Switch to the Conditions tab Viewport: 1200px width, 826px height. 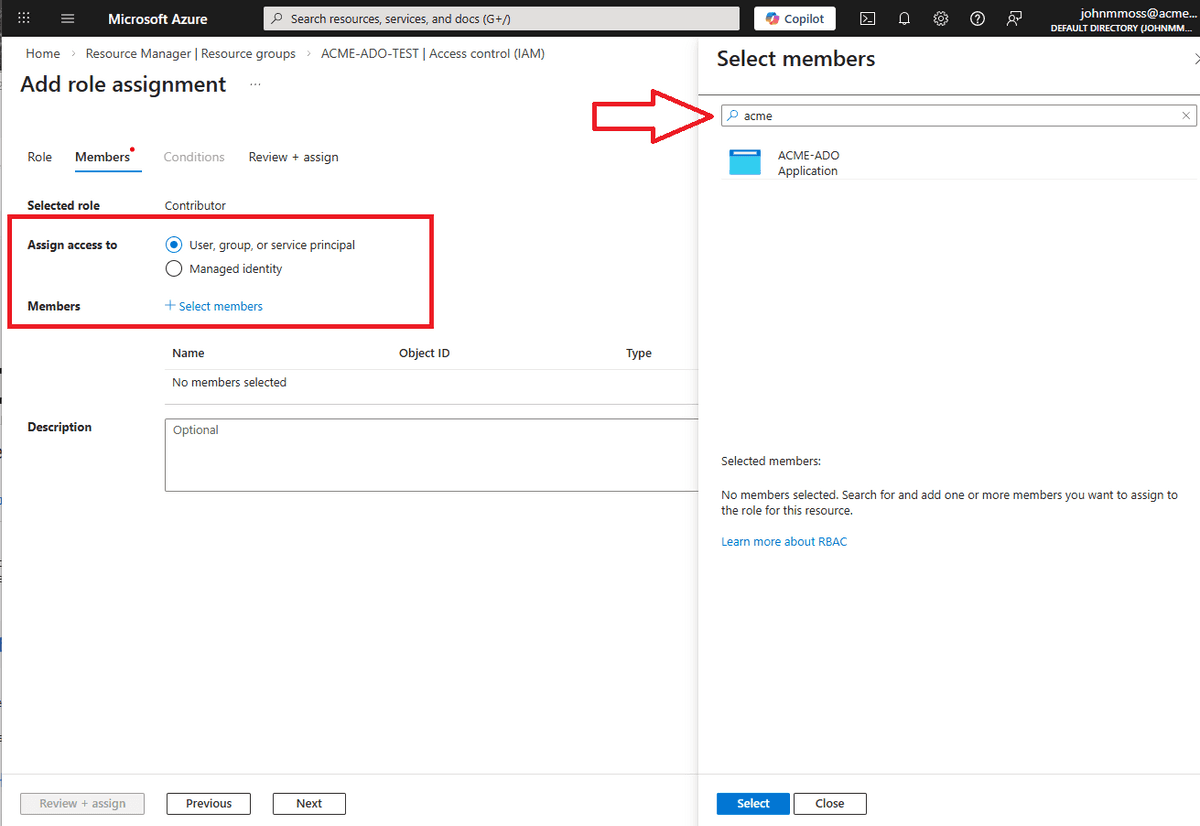click(193, 157)
